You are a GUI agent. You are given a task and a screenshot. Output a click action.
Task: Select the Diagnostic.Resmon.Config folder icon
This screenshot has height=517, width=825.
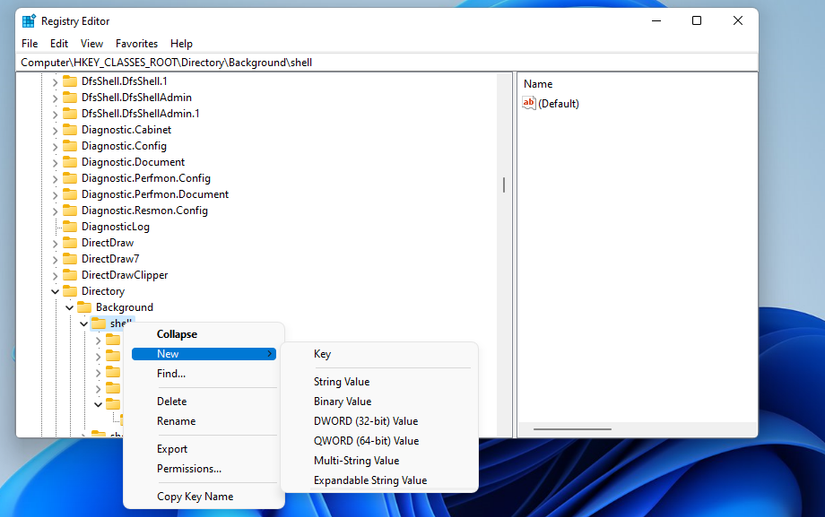pos(69,210)
